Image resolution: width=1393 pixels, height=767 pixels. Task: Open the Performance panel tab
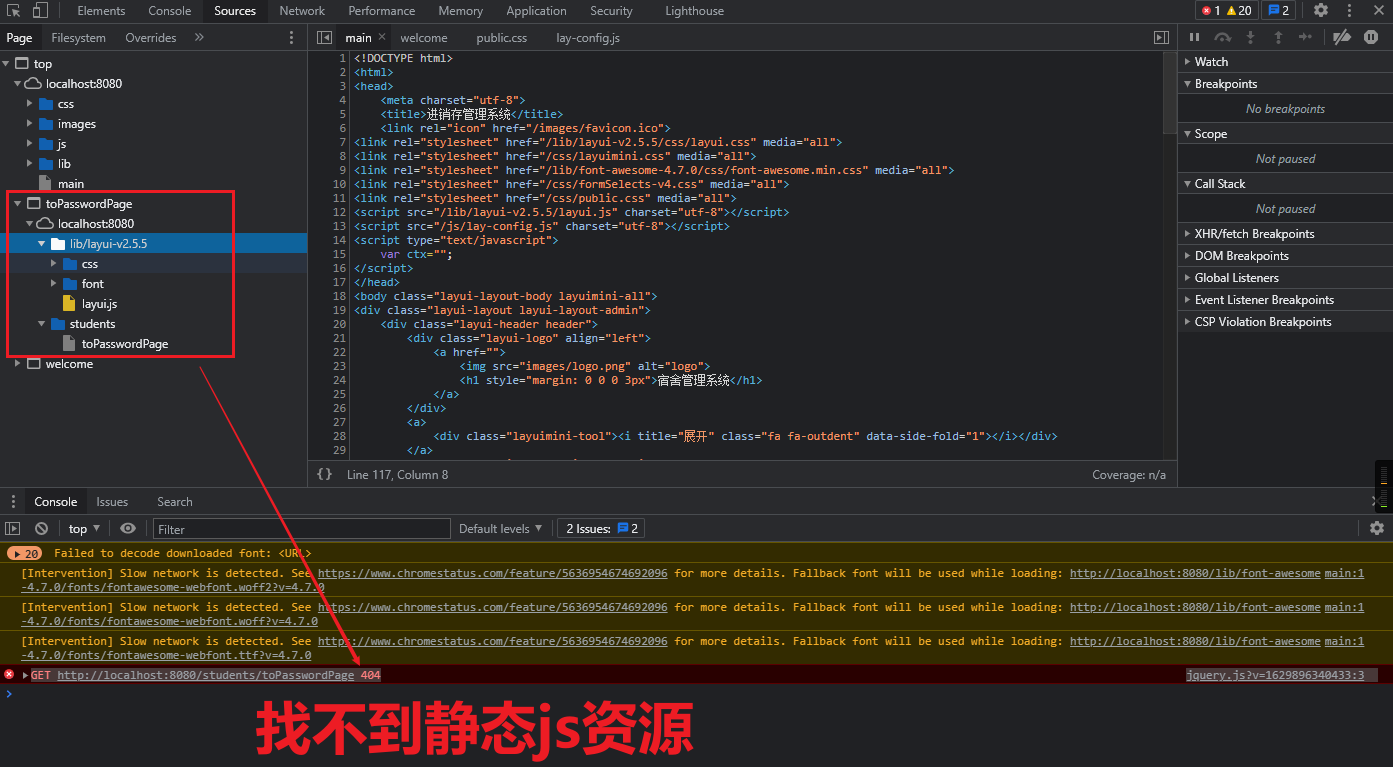point(381,11)
